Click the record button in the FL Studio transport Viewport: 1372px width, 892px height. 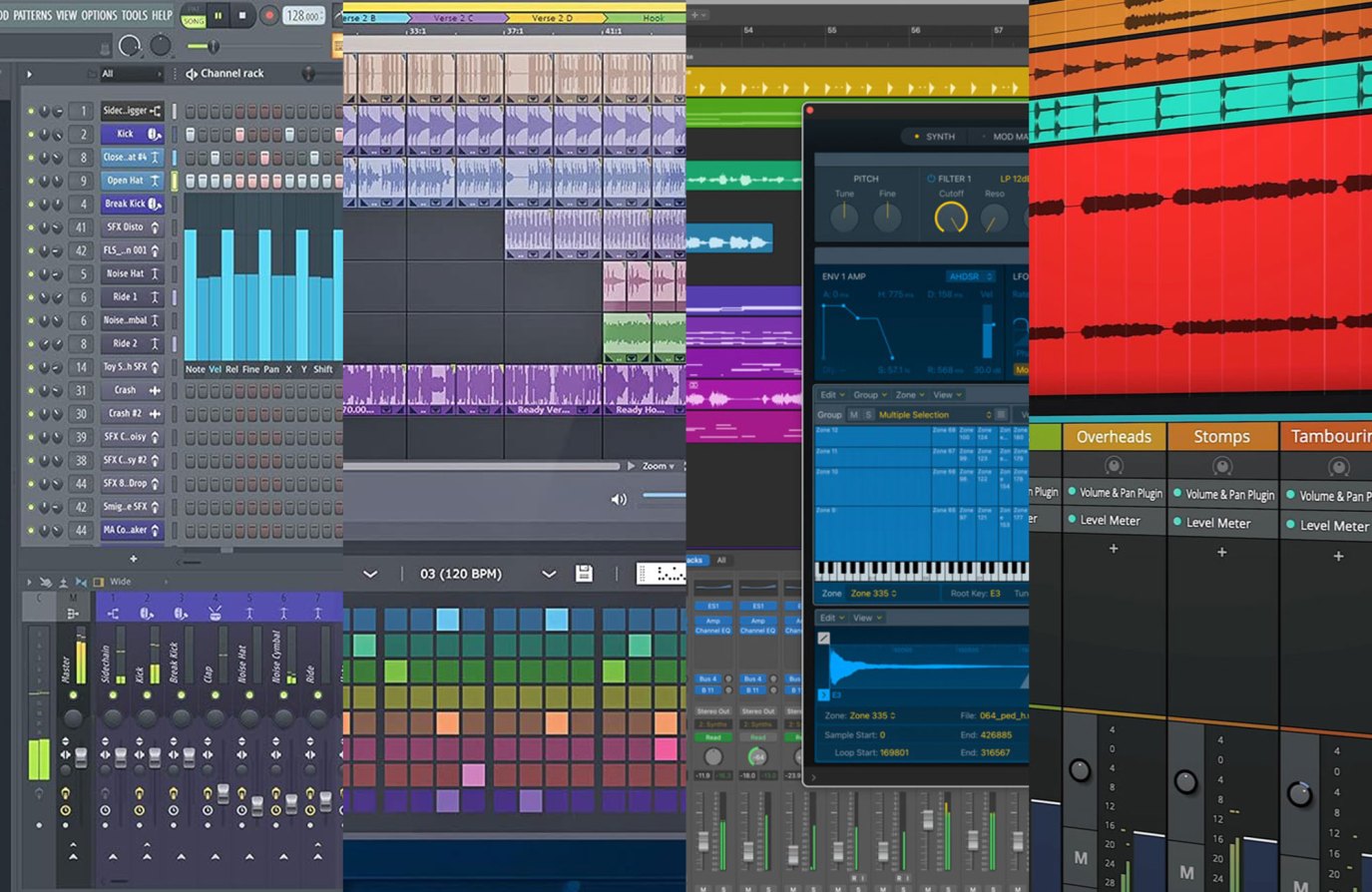267,16
